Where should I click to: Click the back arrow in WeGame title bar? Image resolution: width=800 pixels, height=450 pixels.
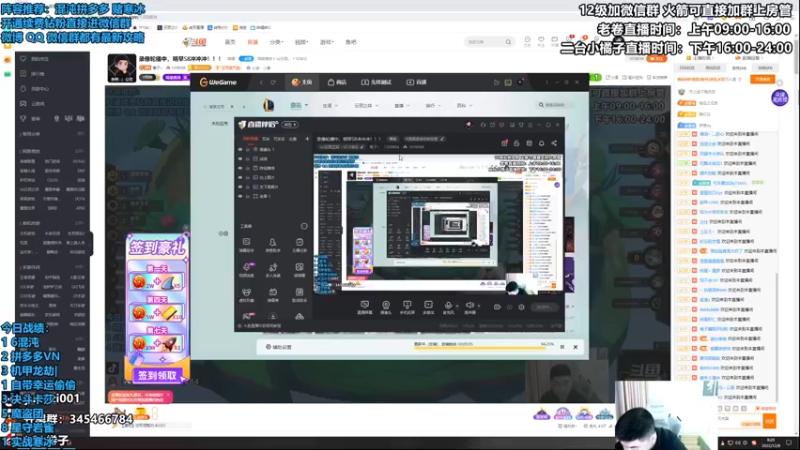(x=261, y=82)
